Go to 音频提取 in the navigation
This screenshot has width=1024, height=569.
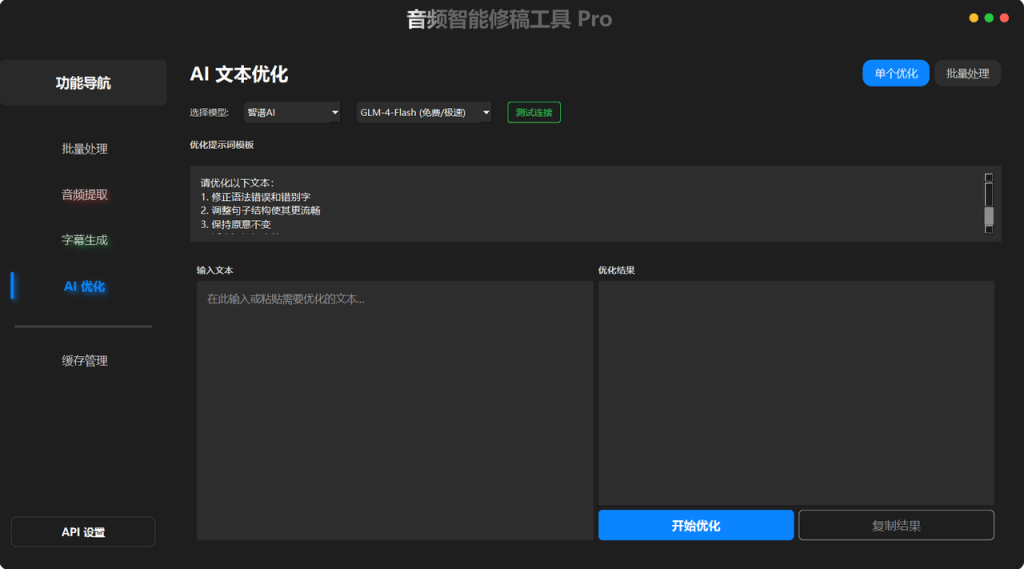click(84, 195)
